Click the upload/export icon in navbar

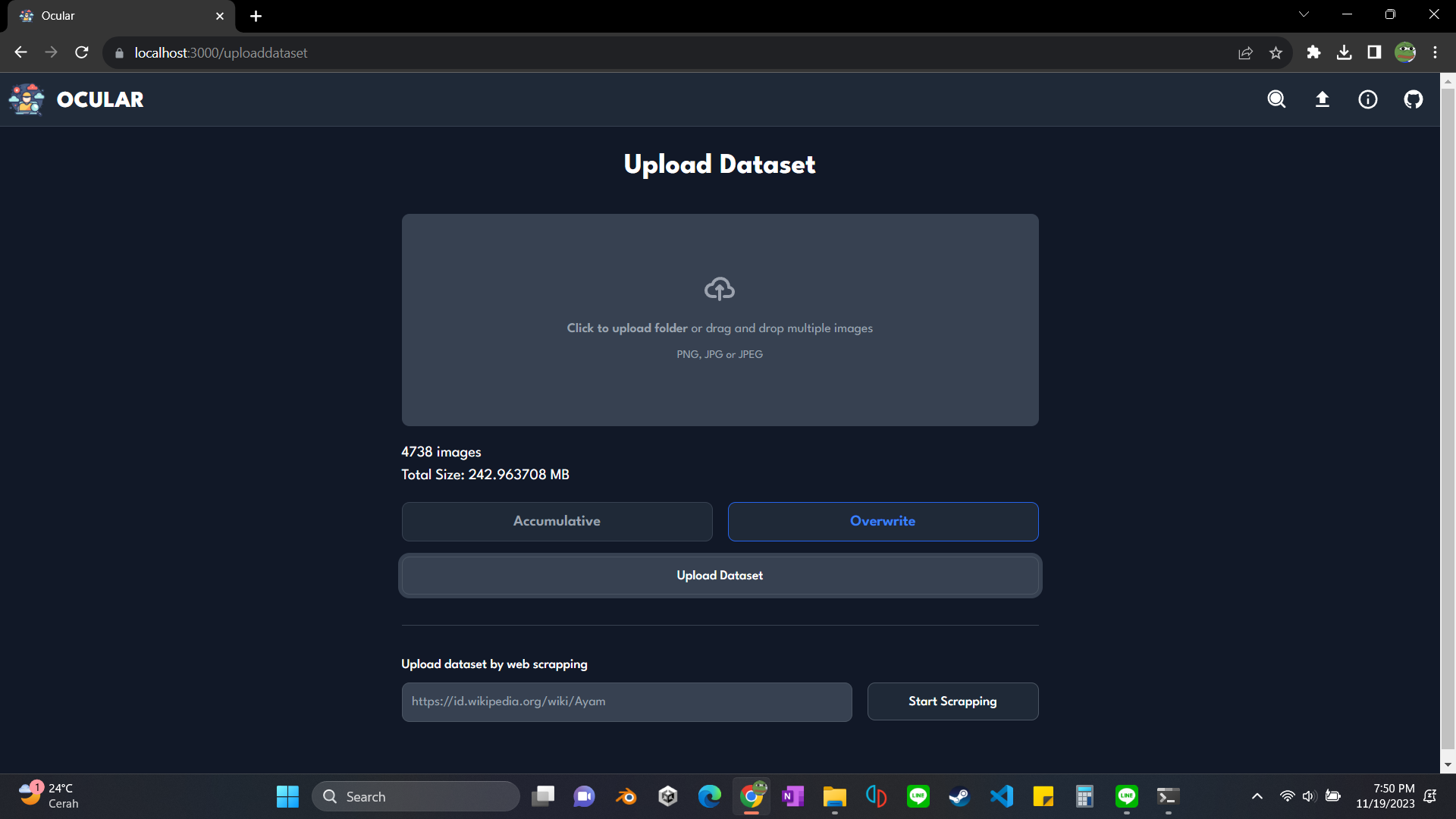point(1323,99)
